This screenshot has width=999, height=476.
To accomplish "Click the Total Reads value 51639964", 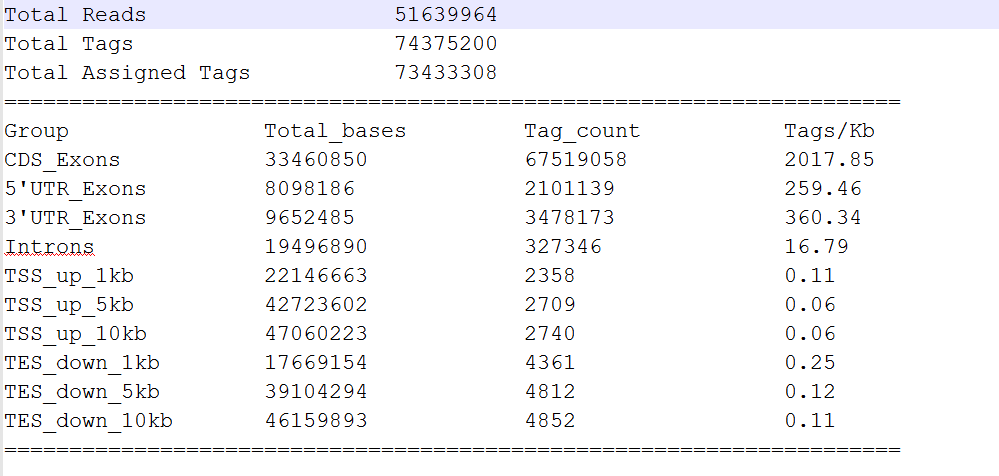I will 446,15.
